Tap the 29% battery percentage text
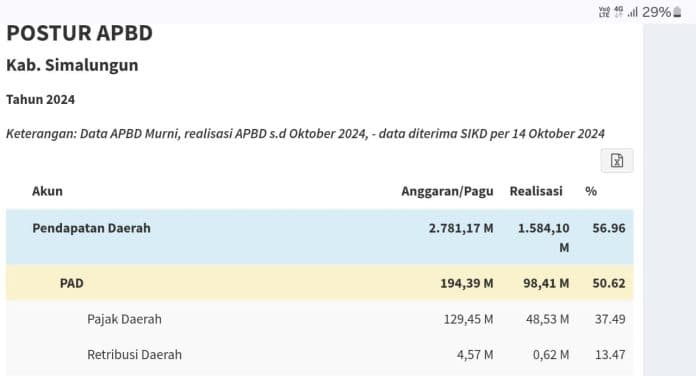 click(x=656, y=12)
